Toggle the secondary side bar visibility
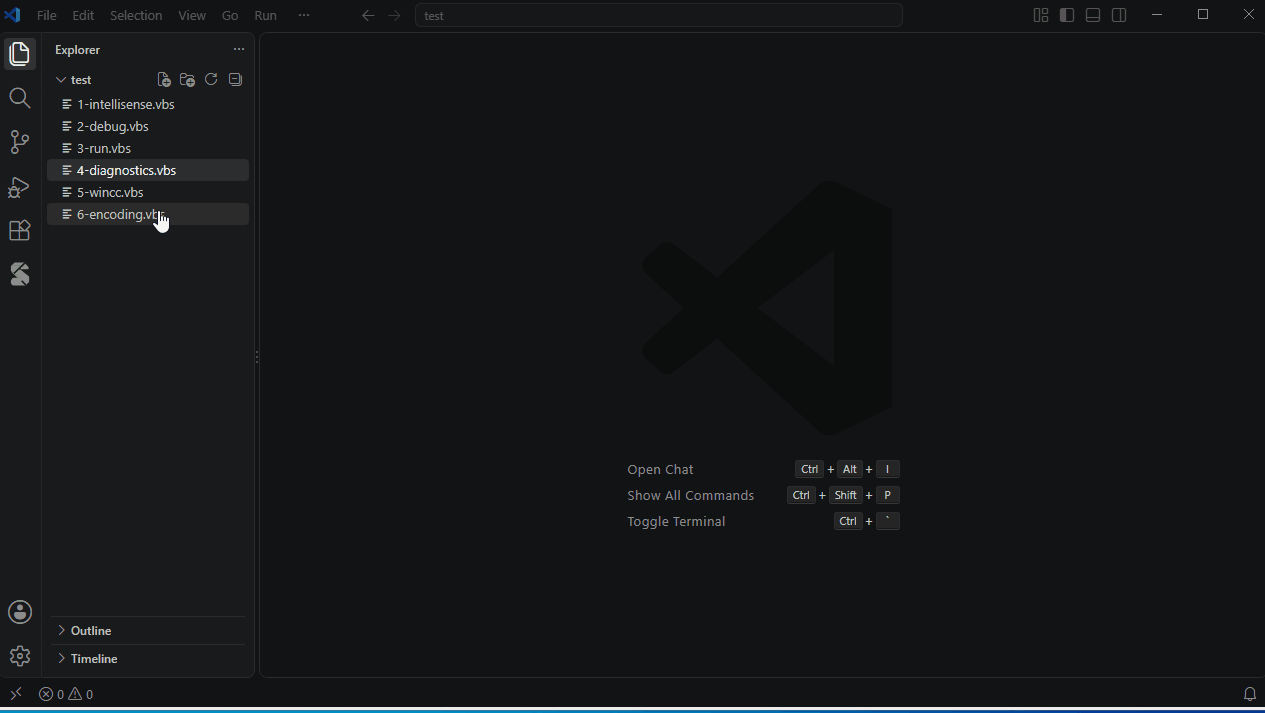Image resolution: width=1265 pixels, height=713 pixels. [1119, 15]
